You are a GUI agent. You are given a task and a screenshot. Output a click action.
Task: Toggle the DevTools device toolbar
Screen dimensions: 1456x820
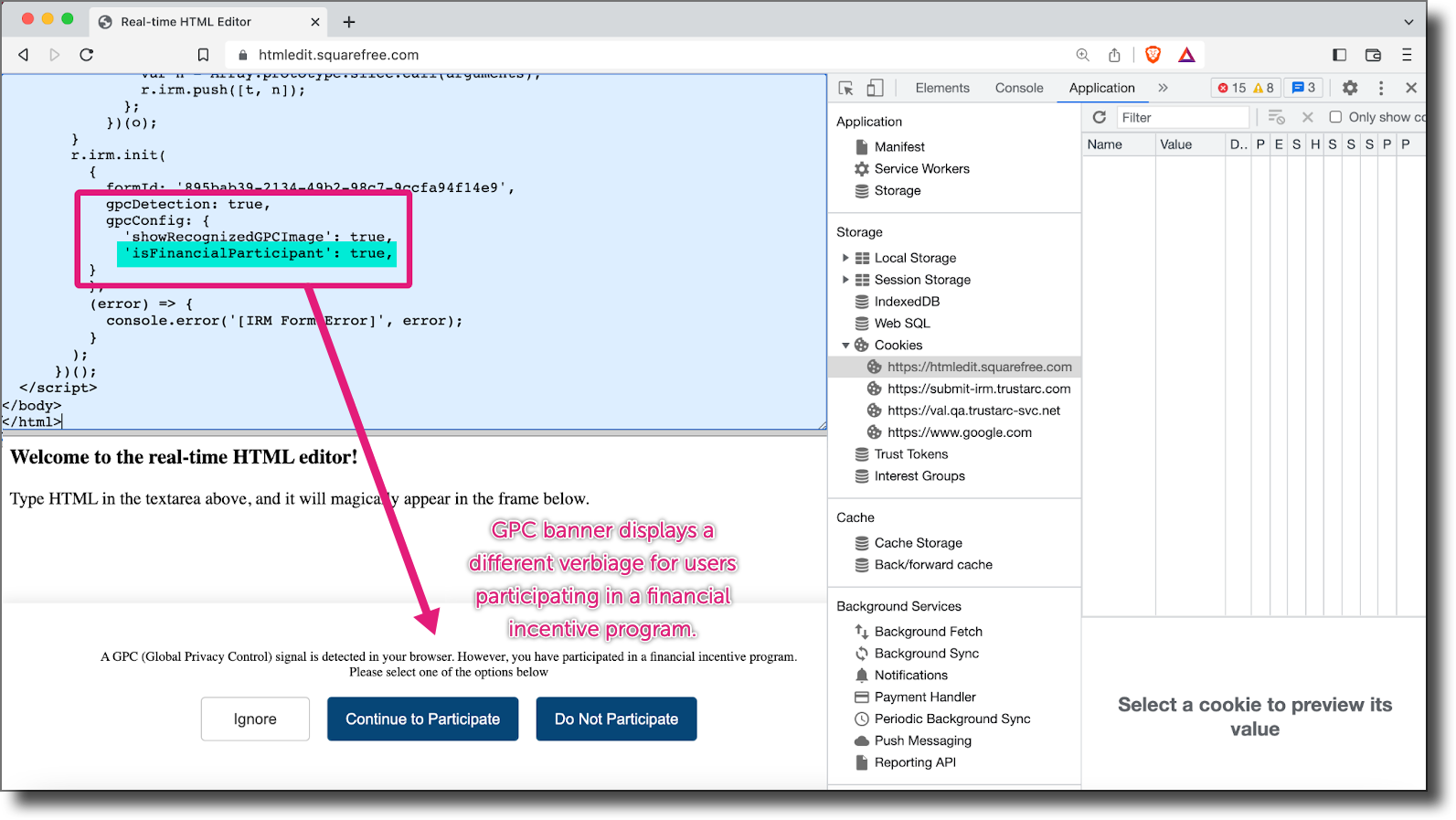pos(875,88)
